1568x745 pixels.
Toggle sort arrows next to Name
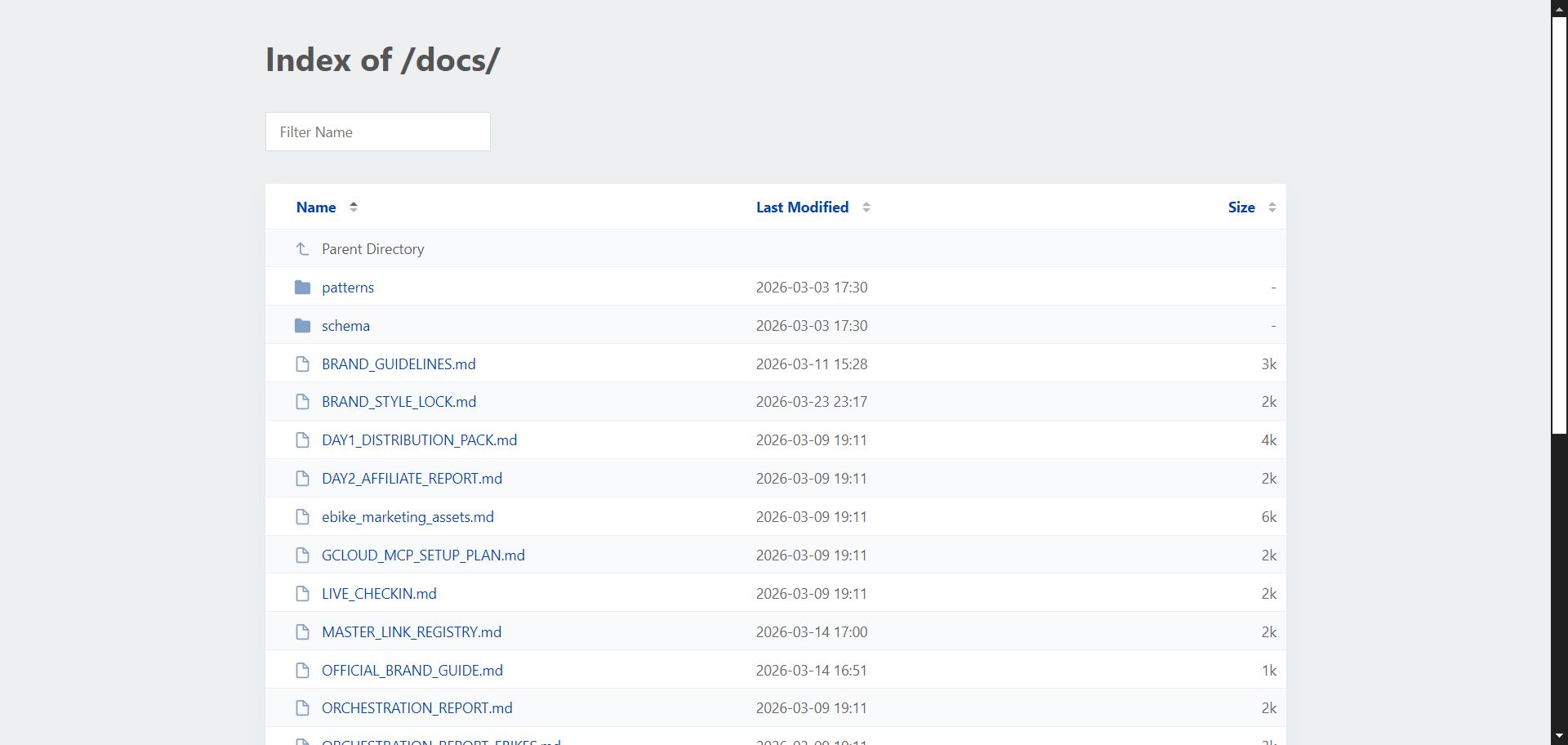[x=354, y=207]
